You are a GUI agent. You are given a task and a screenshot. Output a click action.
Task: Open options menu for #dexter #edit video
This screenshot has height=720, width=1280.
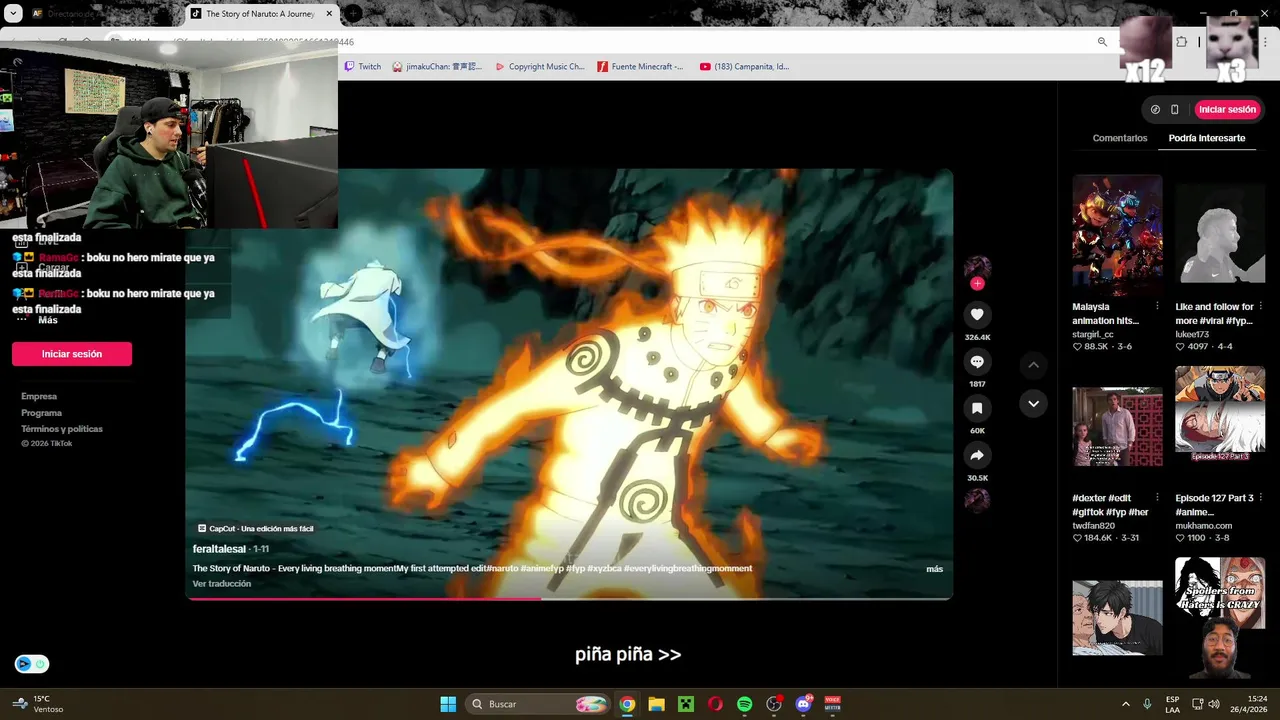coord(1157,497)
